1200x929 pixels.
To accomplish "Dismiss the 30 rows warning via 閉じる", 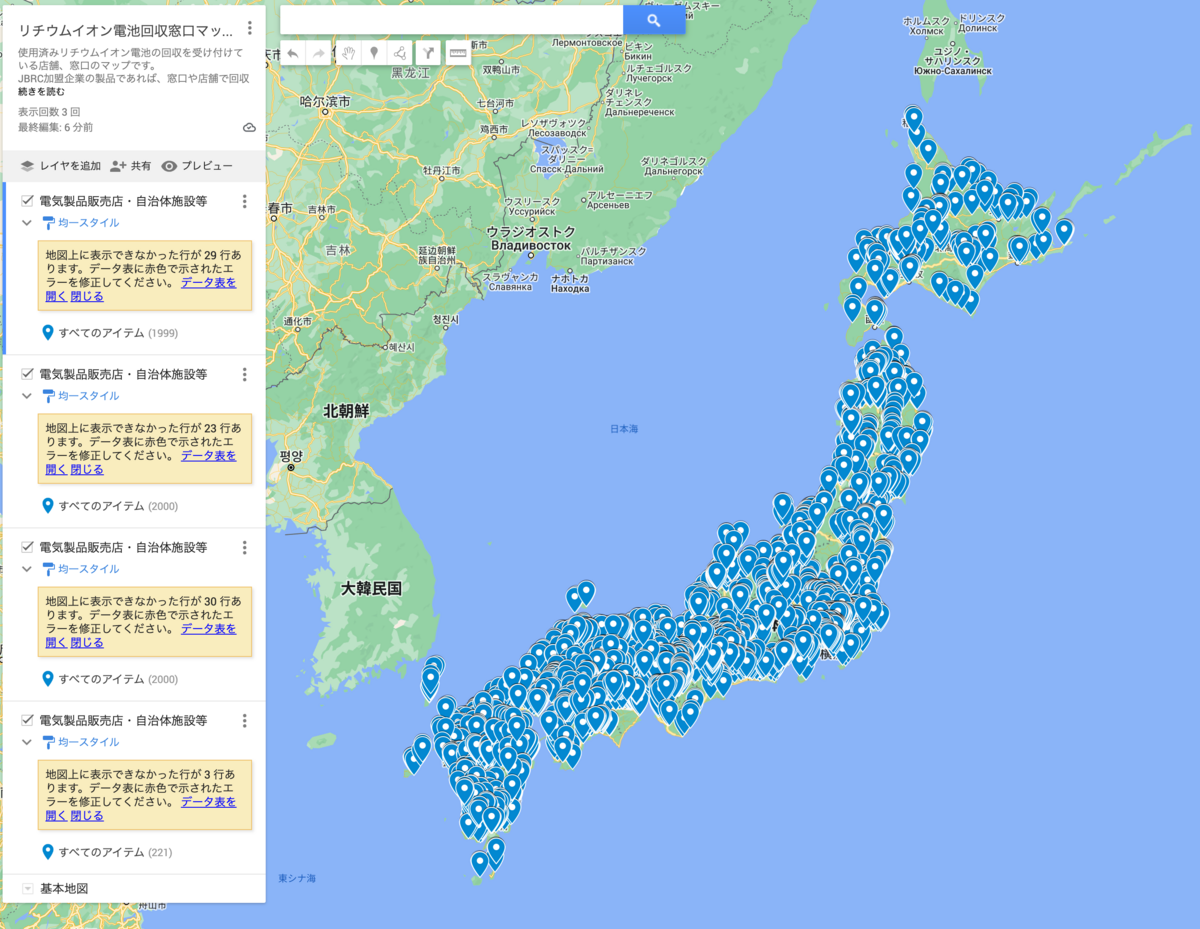I will [87, 642].
